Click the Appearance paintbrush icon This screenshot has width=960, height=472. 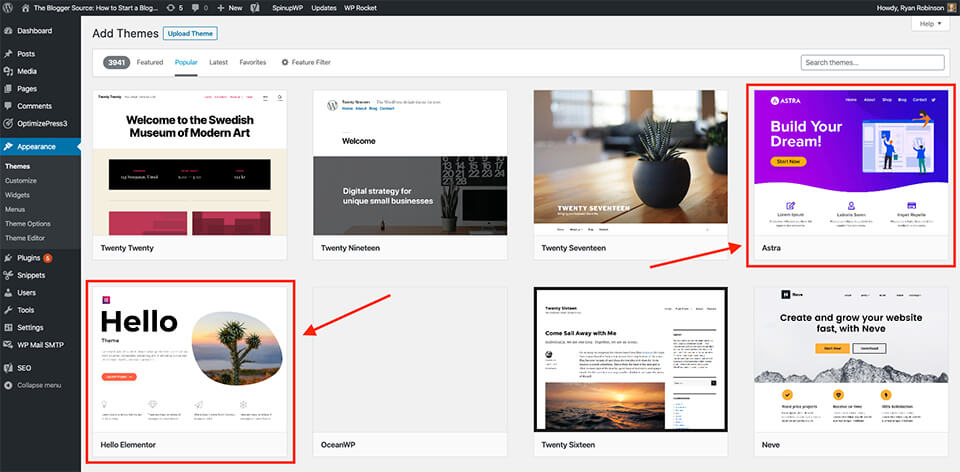[9, 146]
